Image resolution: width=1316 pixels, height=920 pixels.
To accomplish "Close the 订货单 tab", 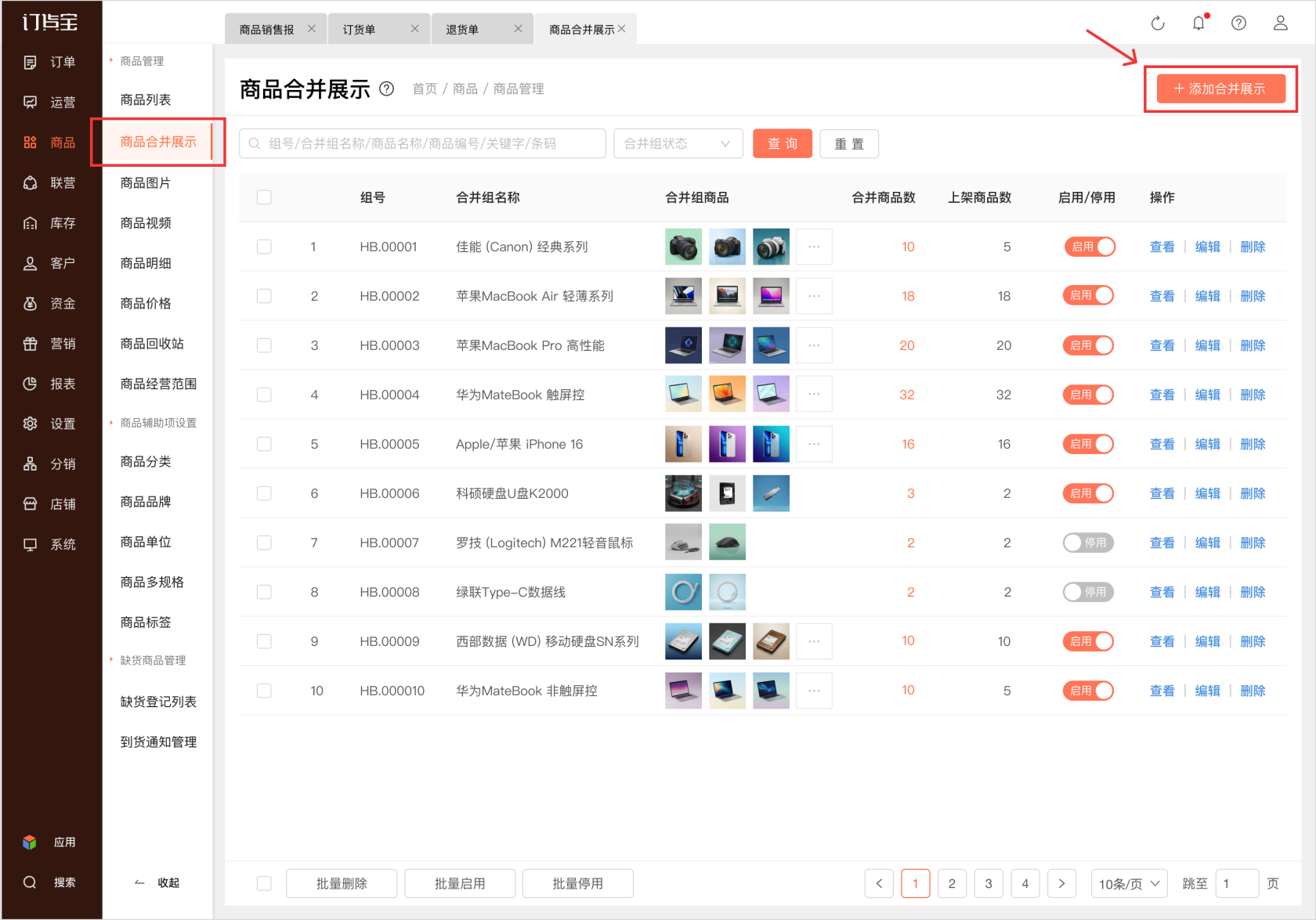I will click(x=414, y=28).
